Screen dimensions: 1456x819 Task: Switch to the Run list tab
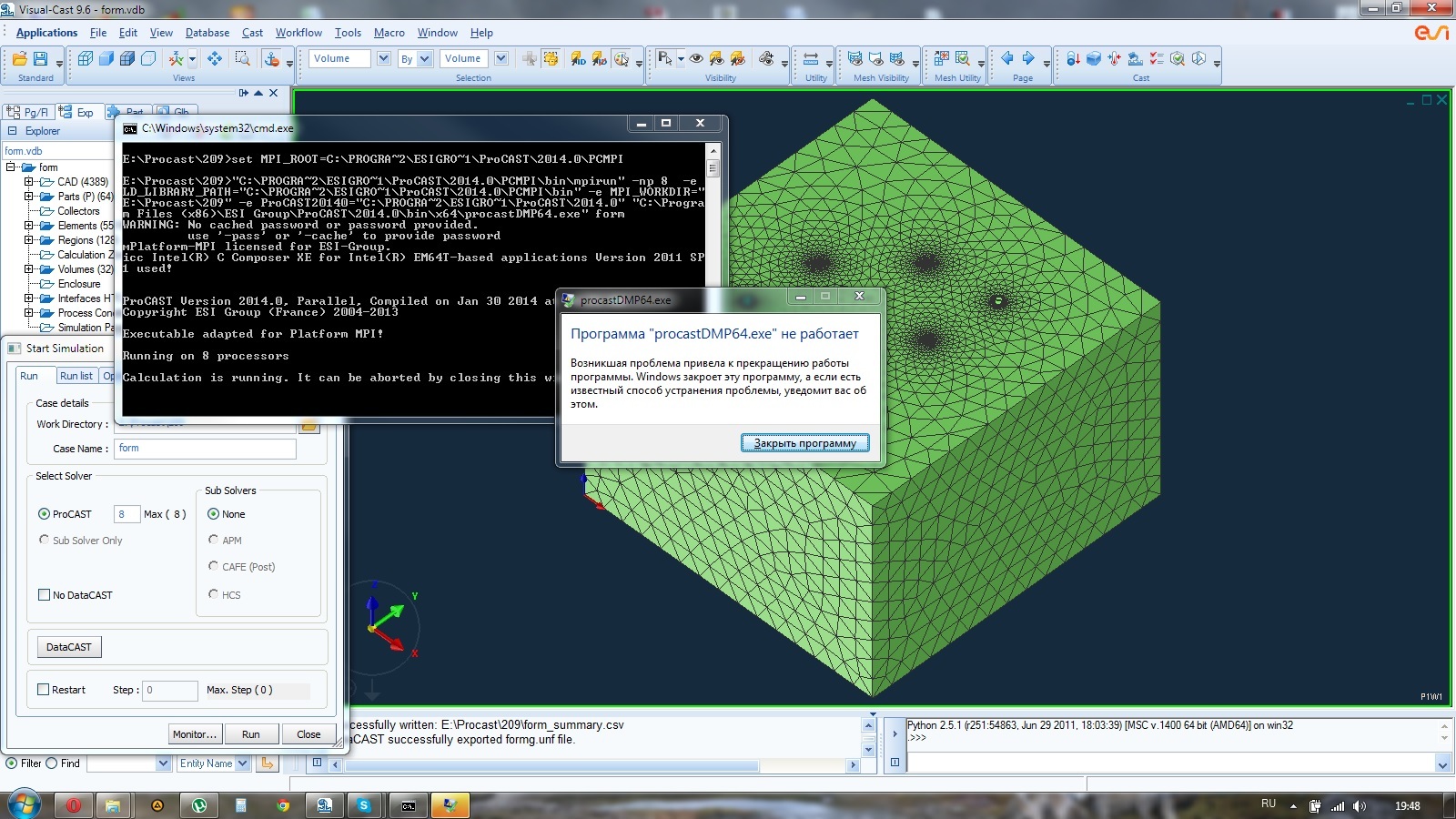click(76, 376)
